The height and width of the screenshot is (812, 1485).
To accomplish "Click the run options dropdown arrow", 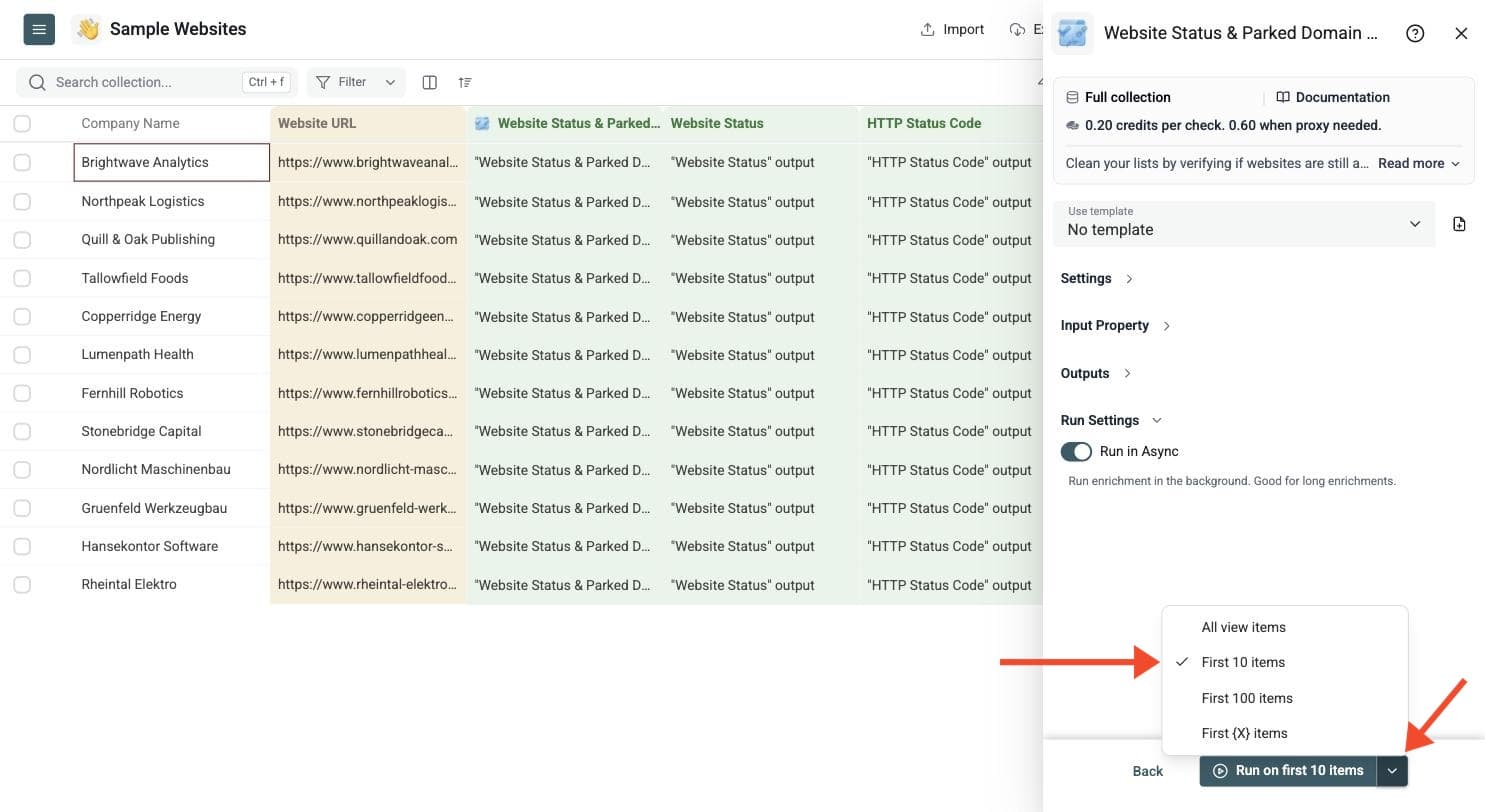I will [1392, 771].
